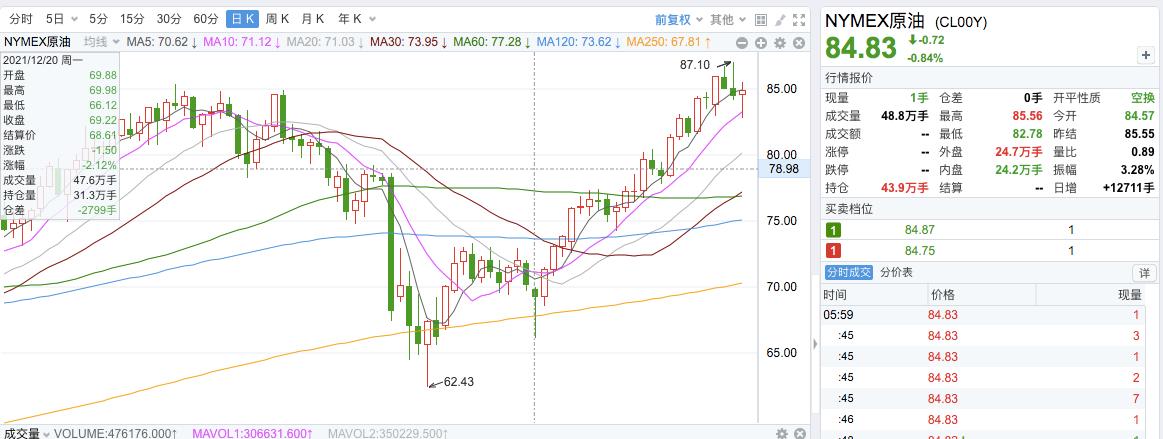Select the 月K monthly chart
Viewport: 1163px width, 439px height.
313,19
